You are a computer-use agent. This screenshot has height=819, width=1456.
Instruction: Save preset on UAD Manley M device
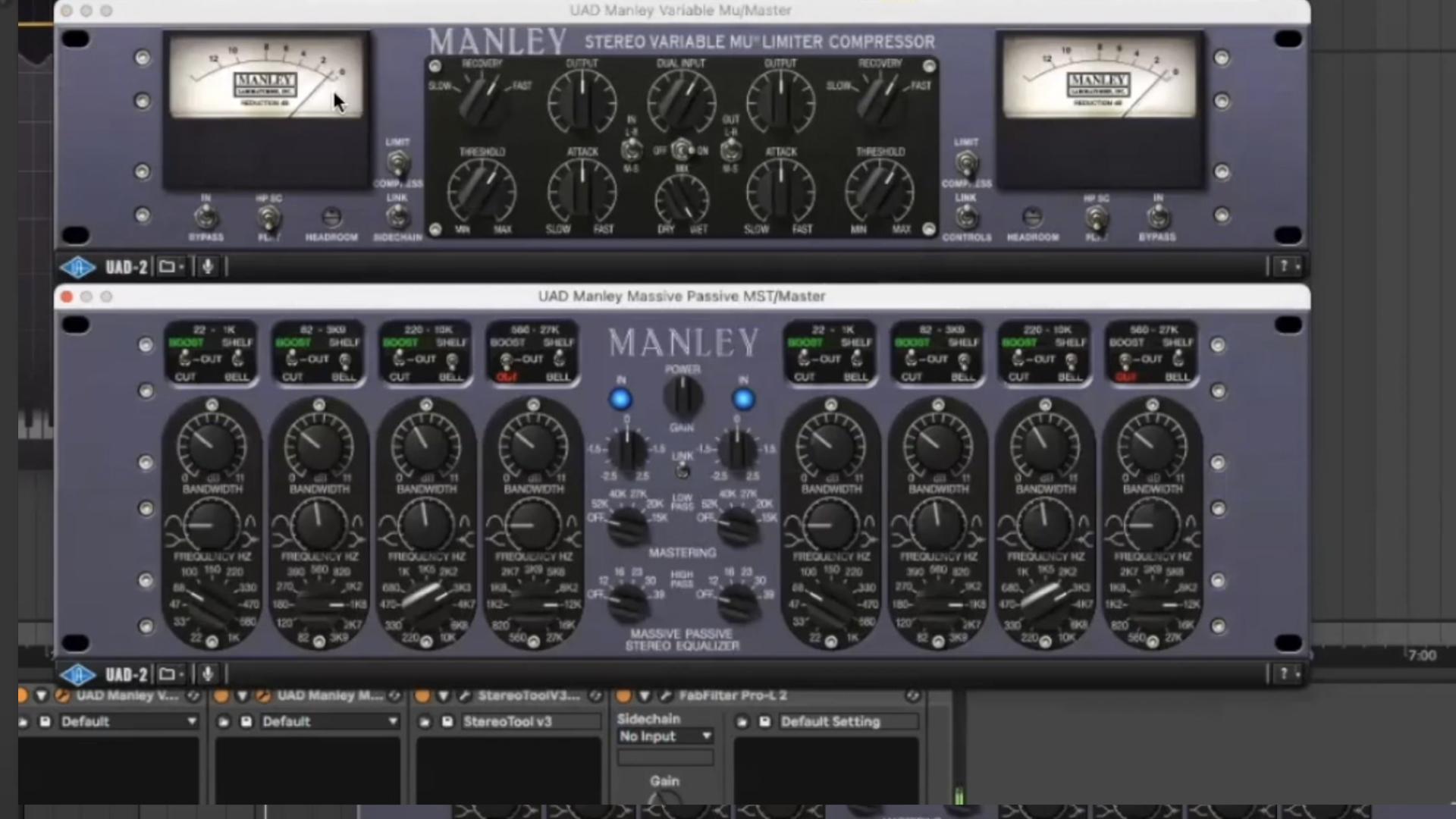tap(246, 722)
